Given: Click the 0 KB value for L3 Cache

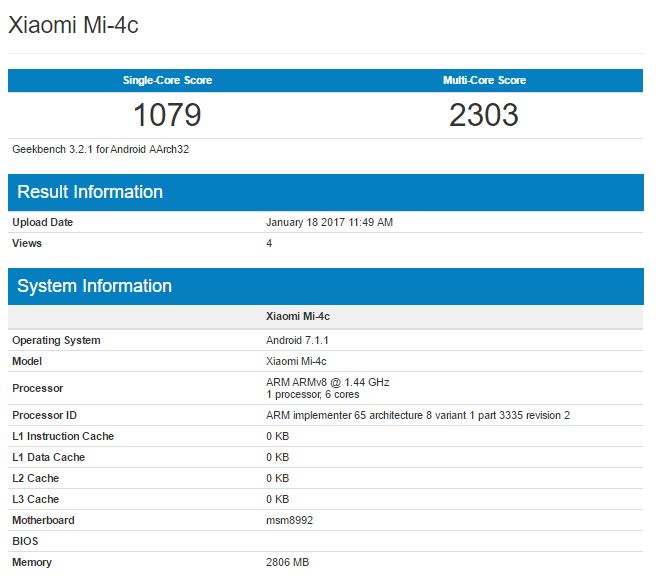Looking at the screenshot, I should (277, 499).
